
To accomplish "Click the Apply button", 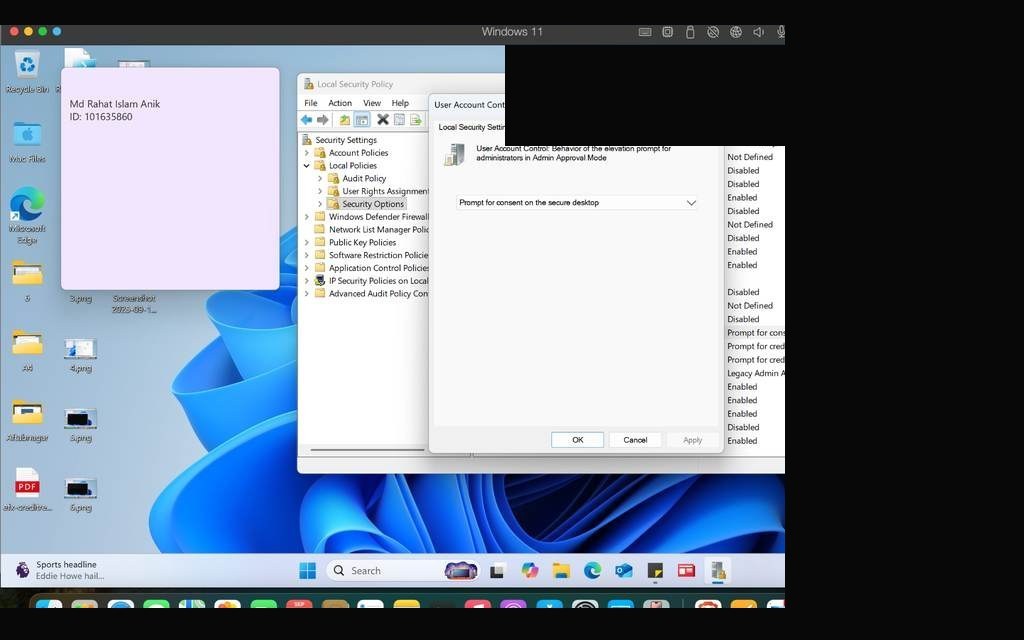I will tap(692, 440).
